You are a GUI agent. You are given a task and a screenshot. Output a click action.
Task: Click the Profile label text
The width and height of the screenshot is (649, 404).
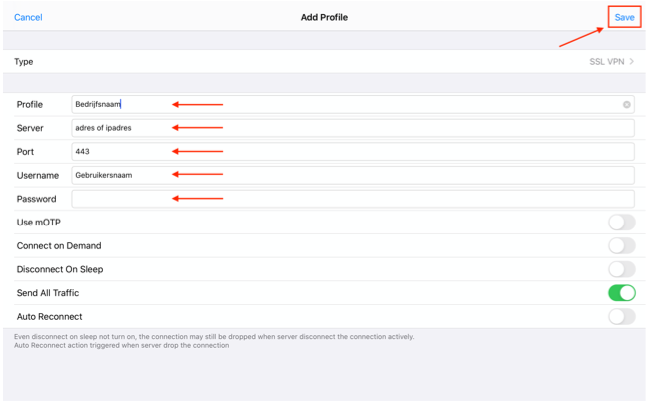[x=30, y=104]
